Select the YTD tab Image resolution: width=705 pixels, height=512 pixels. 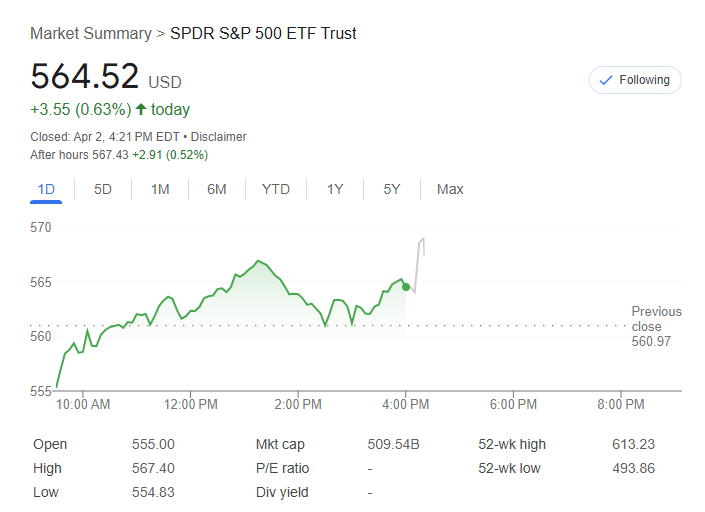point(276,189)
